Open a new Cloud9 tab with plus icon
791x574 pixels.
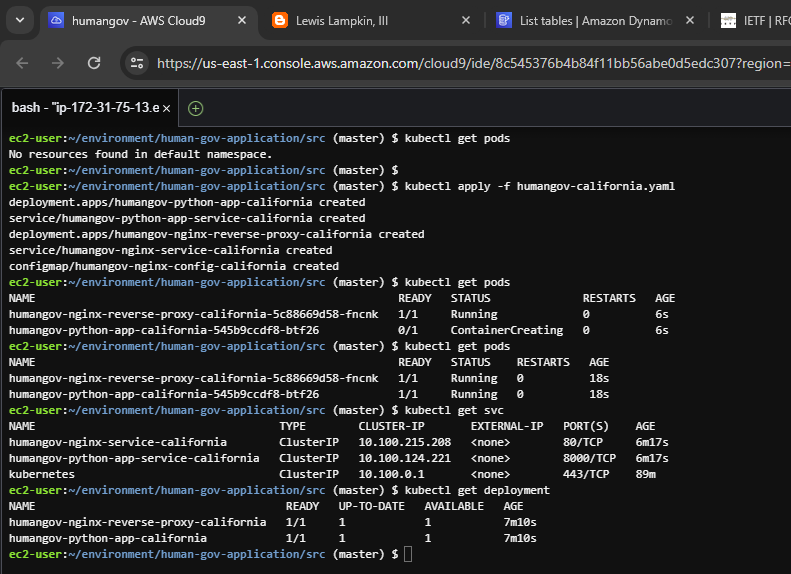point(195,108)
